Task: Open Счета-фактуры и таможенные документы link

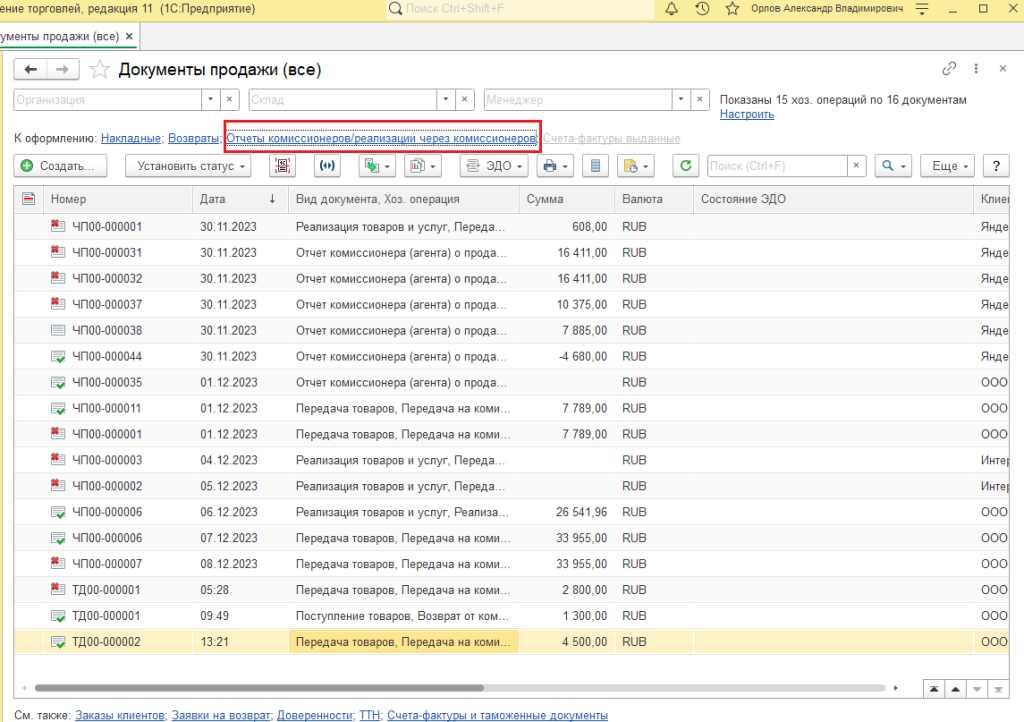Action: pyautogui.click(x=497, y=715)
